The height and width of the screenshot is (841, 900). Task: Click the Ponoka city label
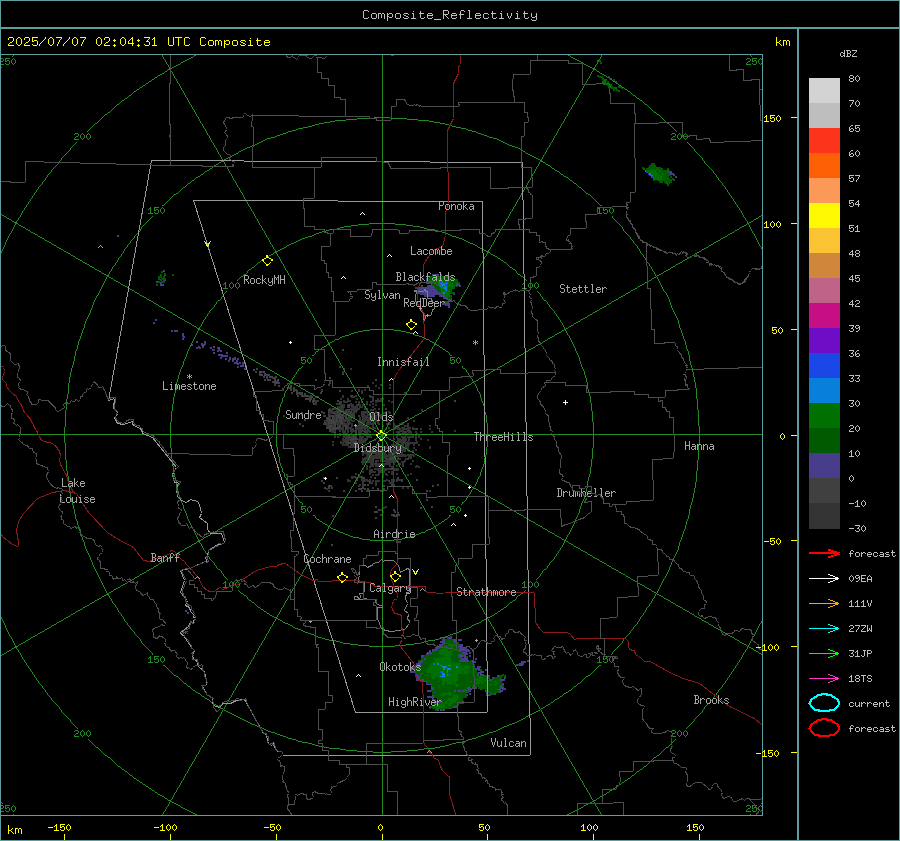[456, 206]
